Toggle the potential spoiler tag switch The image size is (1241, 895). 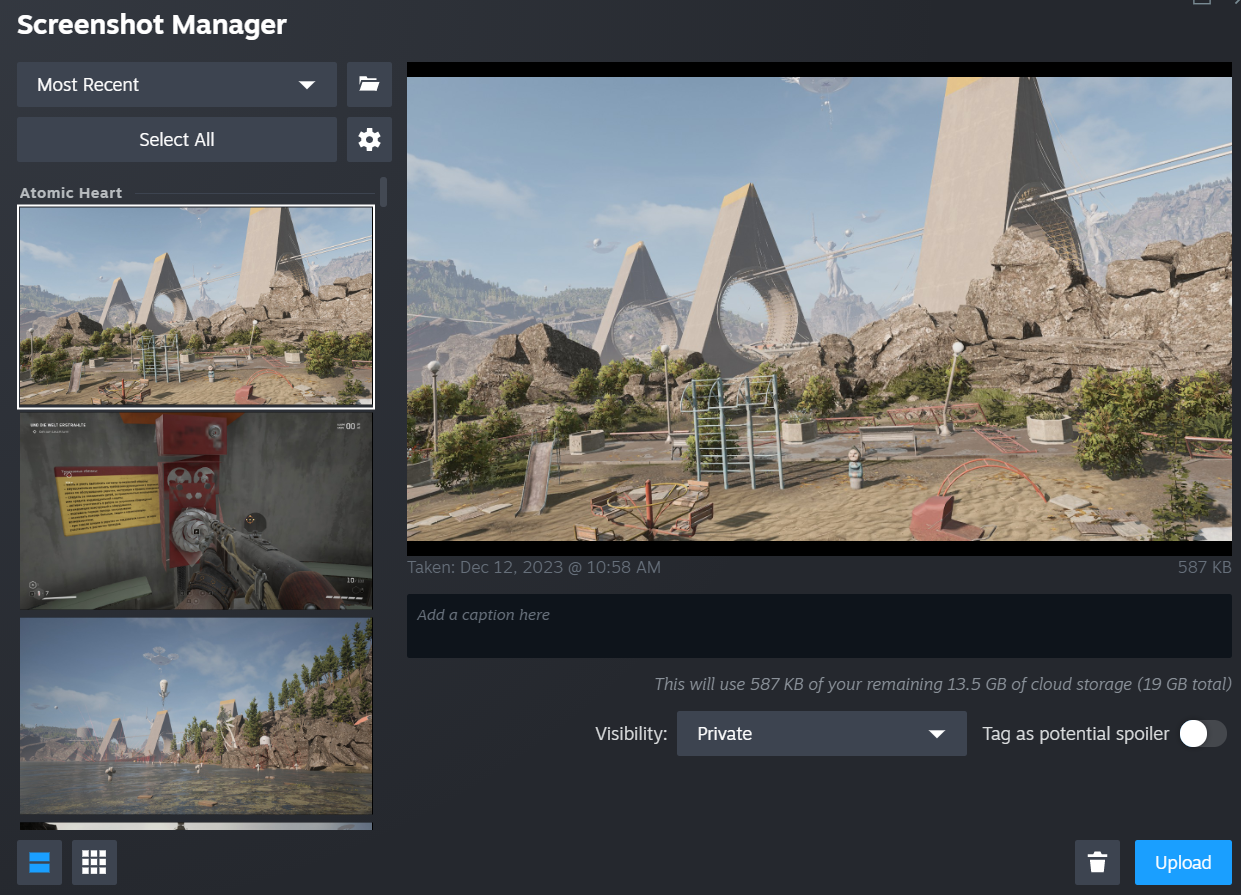(1203, 733)
